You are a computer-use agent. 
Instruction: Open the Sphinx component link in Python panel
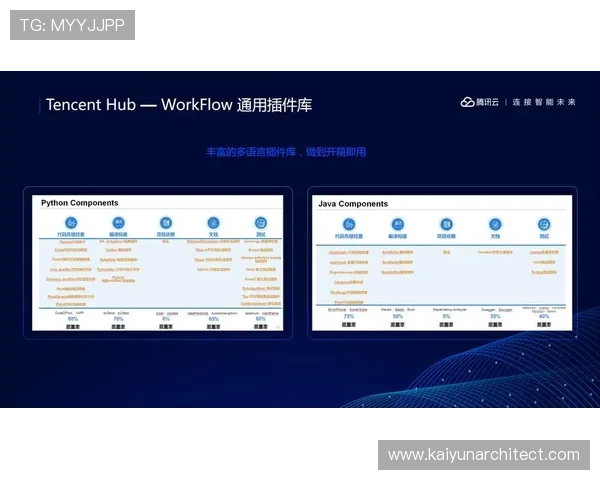pos(213,269)
